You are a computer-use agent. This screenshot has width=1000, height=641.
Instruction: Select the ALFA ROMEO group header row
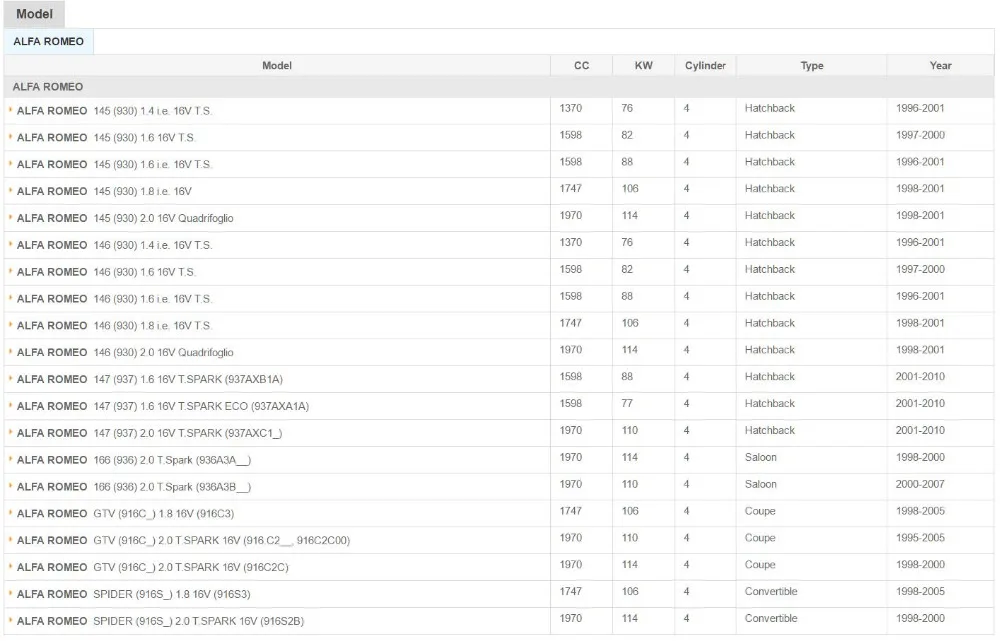499,87
